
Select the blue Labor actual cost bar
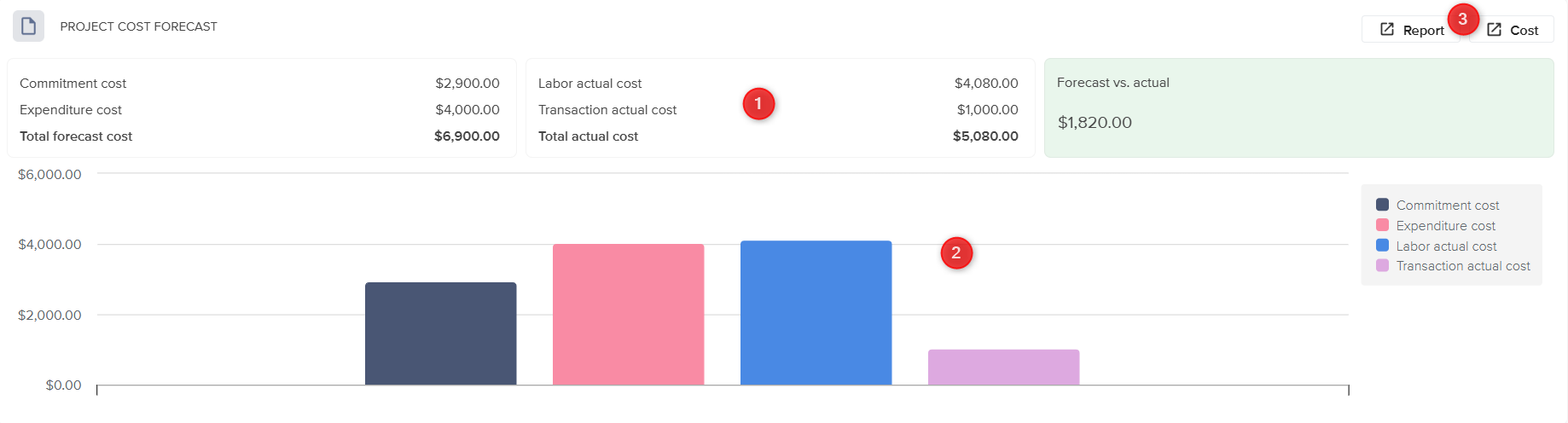(x=816, y=313)
